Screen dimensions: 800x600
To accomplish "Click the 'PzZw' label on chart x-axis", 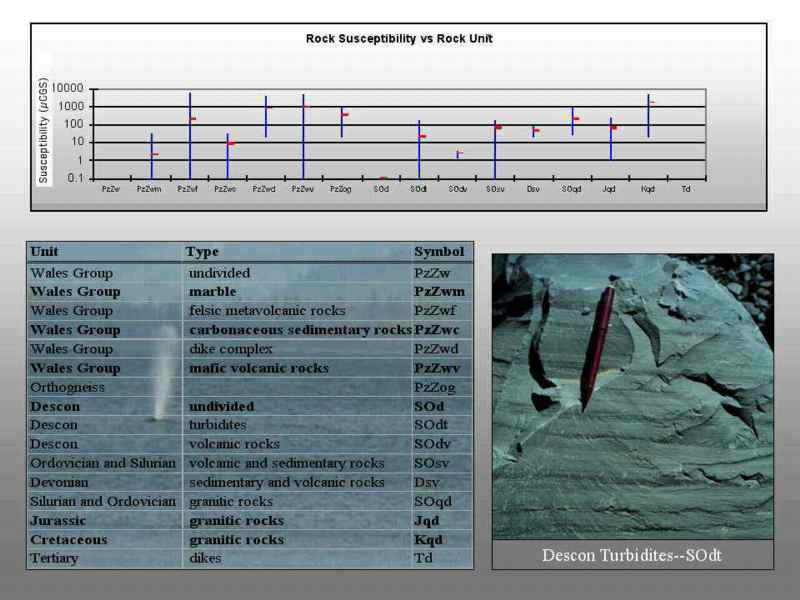I will (111, 188).
